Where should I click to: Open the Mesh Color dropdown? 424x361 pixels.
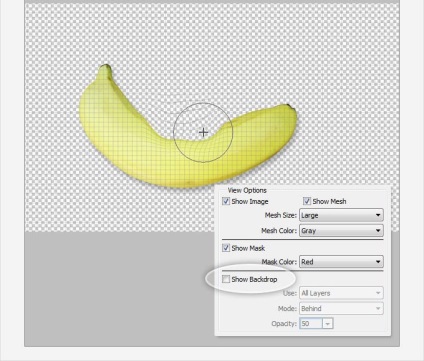[x=341, y=231]
